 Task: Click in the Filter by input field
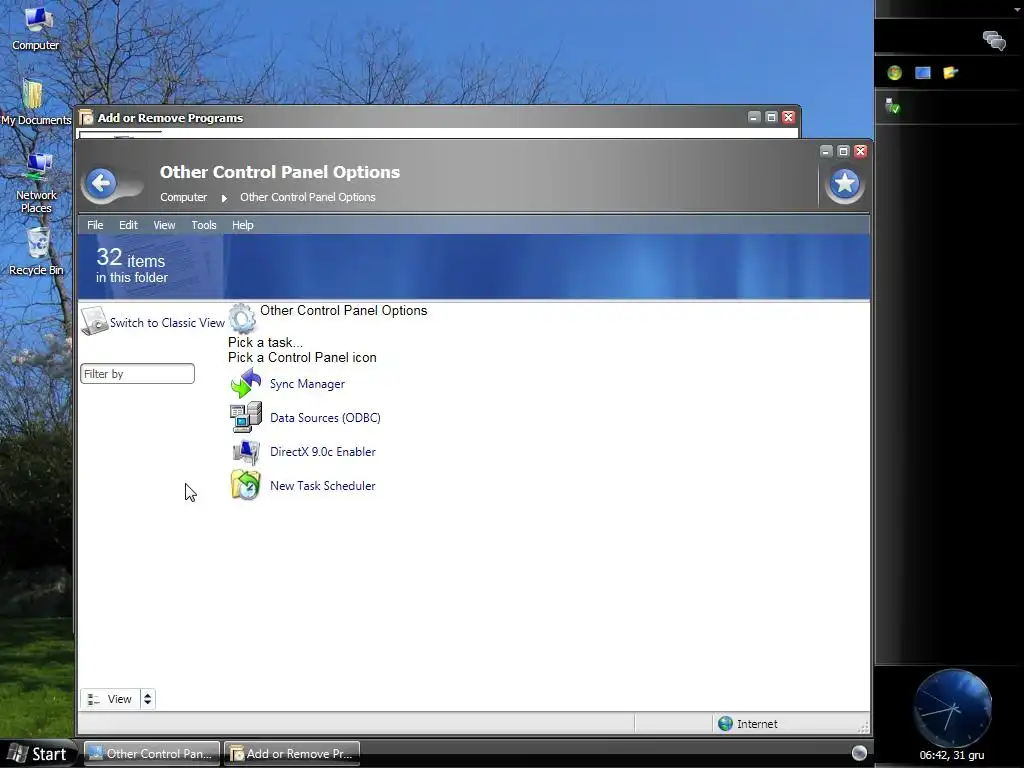137,374
